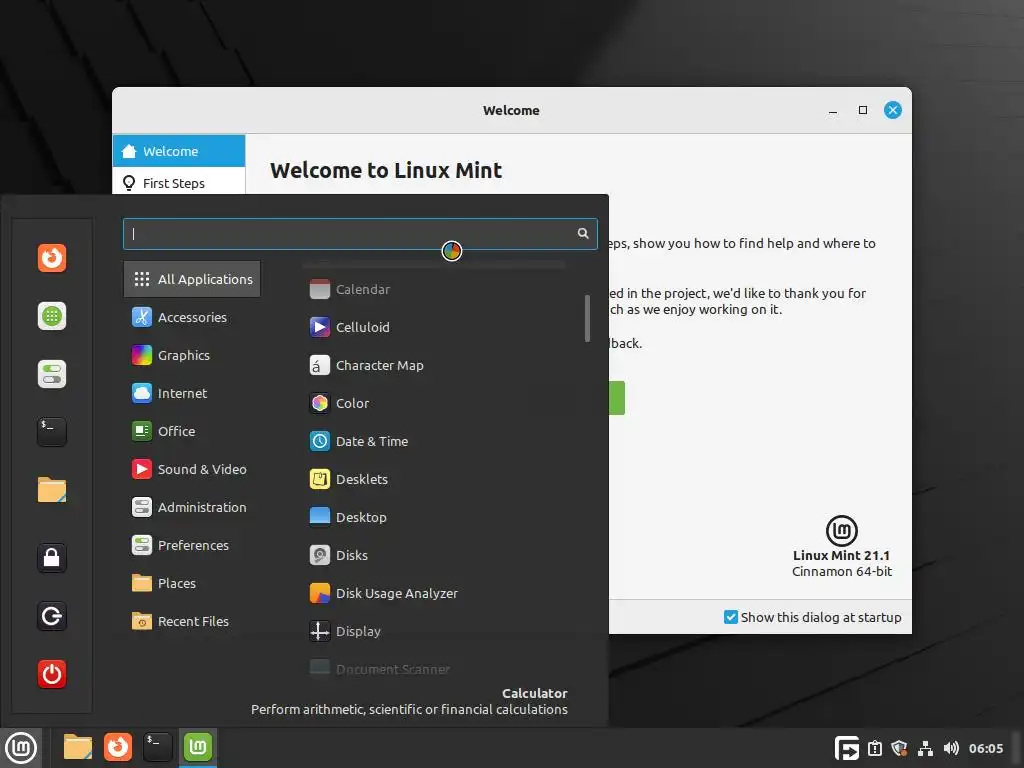Open Files folder icon in menu sidebar

pyautogui.click(x=52, y=490)
